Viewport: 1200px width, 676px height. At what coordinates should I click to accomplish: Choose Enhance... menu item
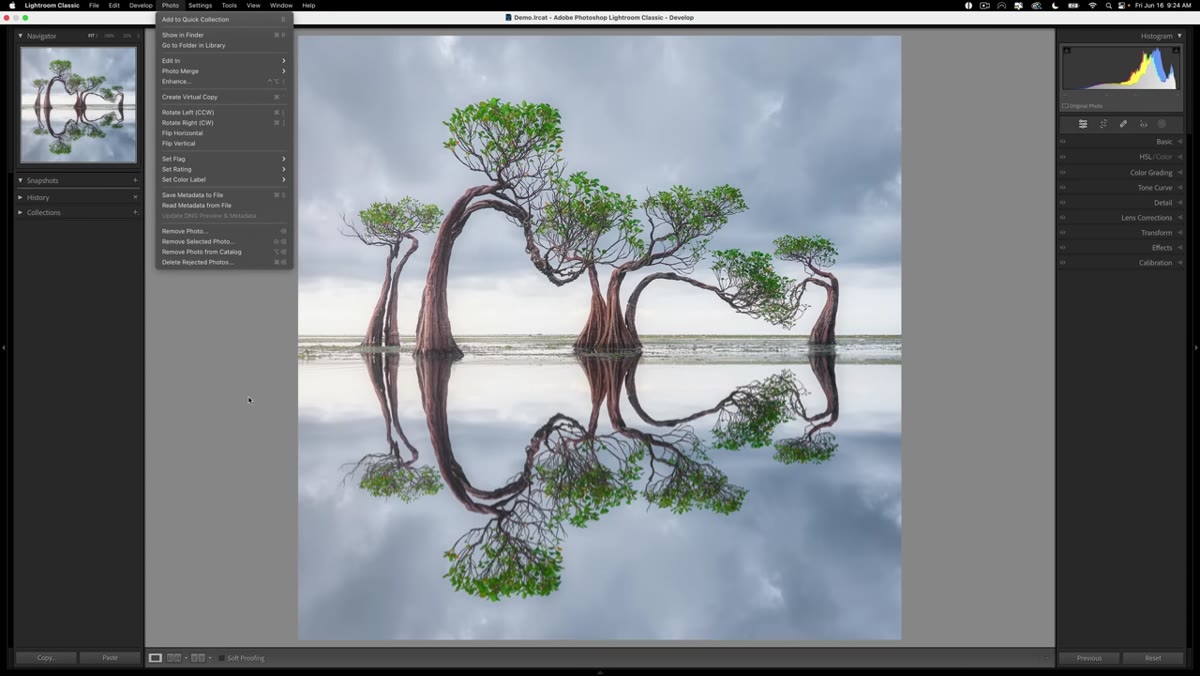click(224, 81)
